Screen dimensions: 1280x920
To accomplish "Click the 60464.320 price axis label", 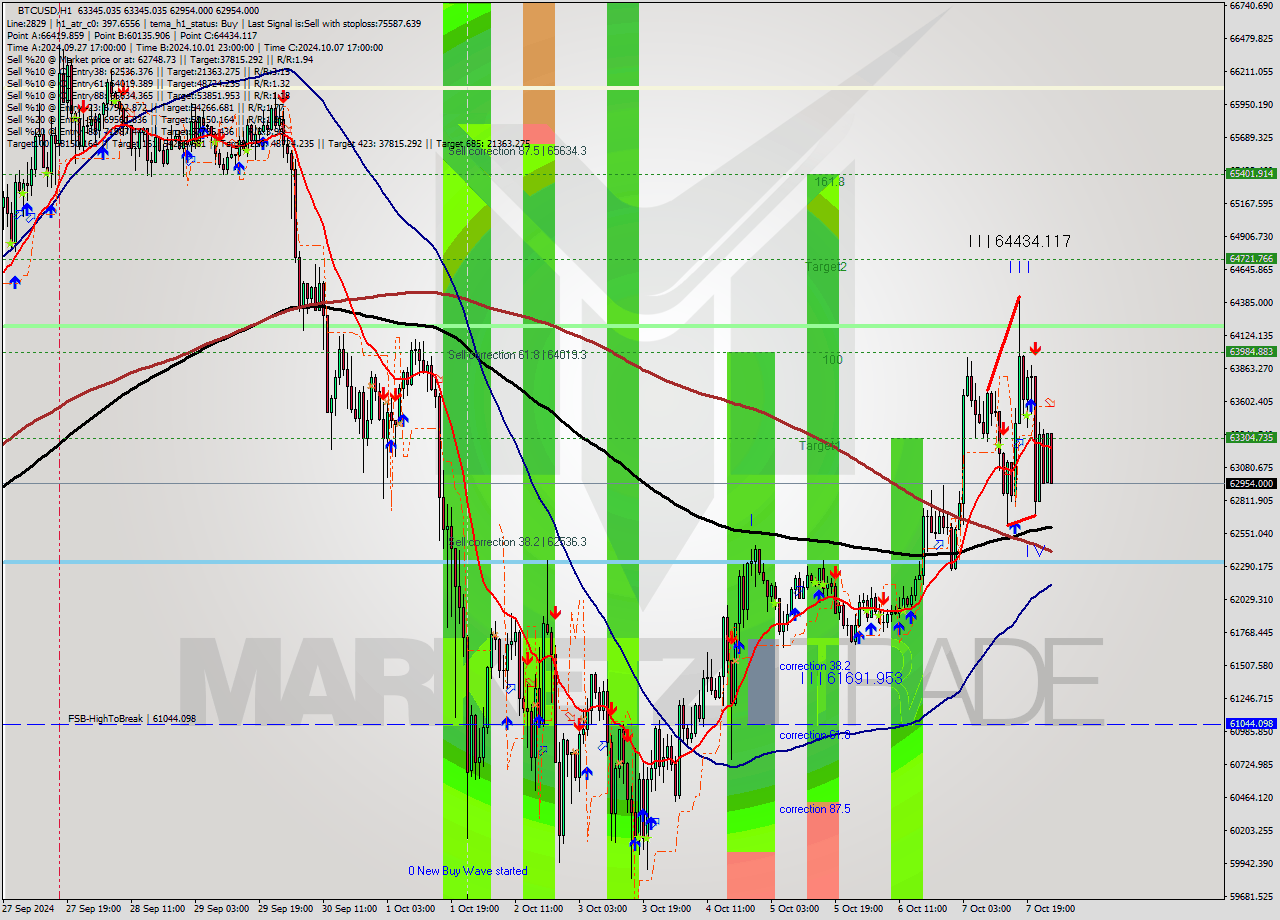I will 1251,797.
